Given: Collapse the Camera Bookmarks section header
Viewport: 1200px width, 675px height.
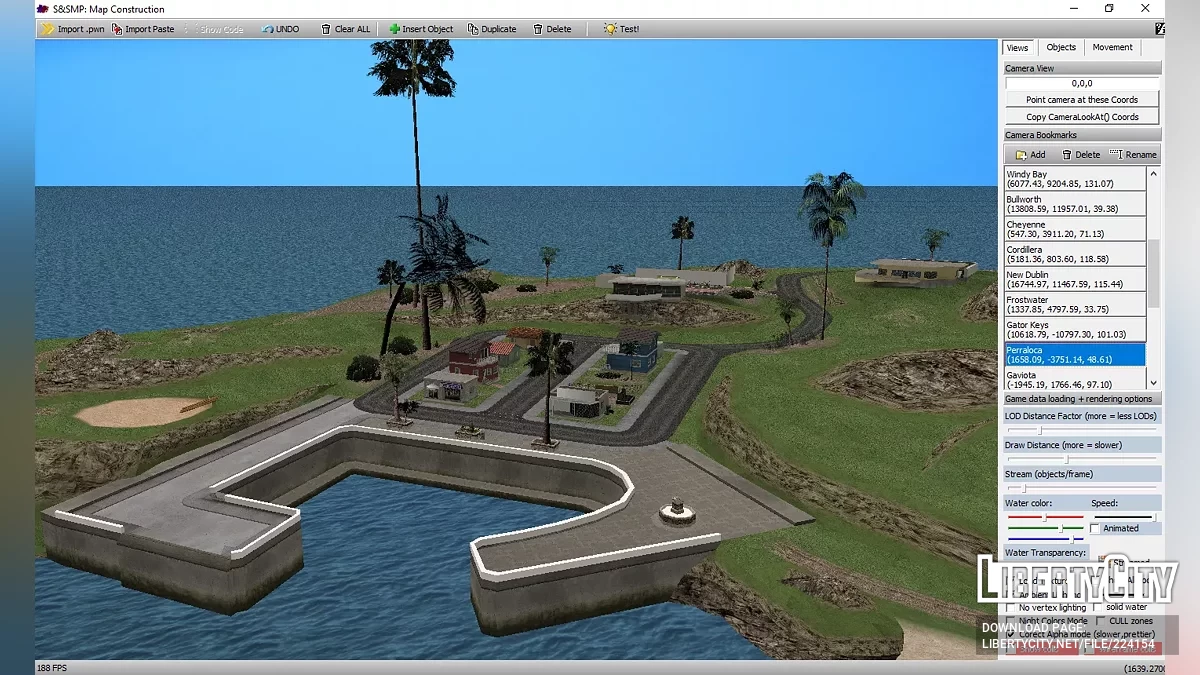Looking at the screenshot, I should tap(1082, 135).
